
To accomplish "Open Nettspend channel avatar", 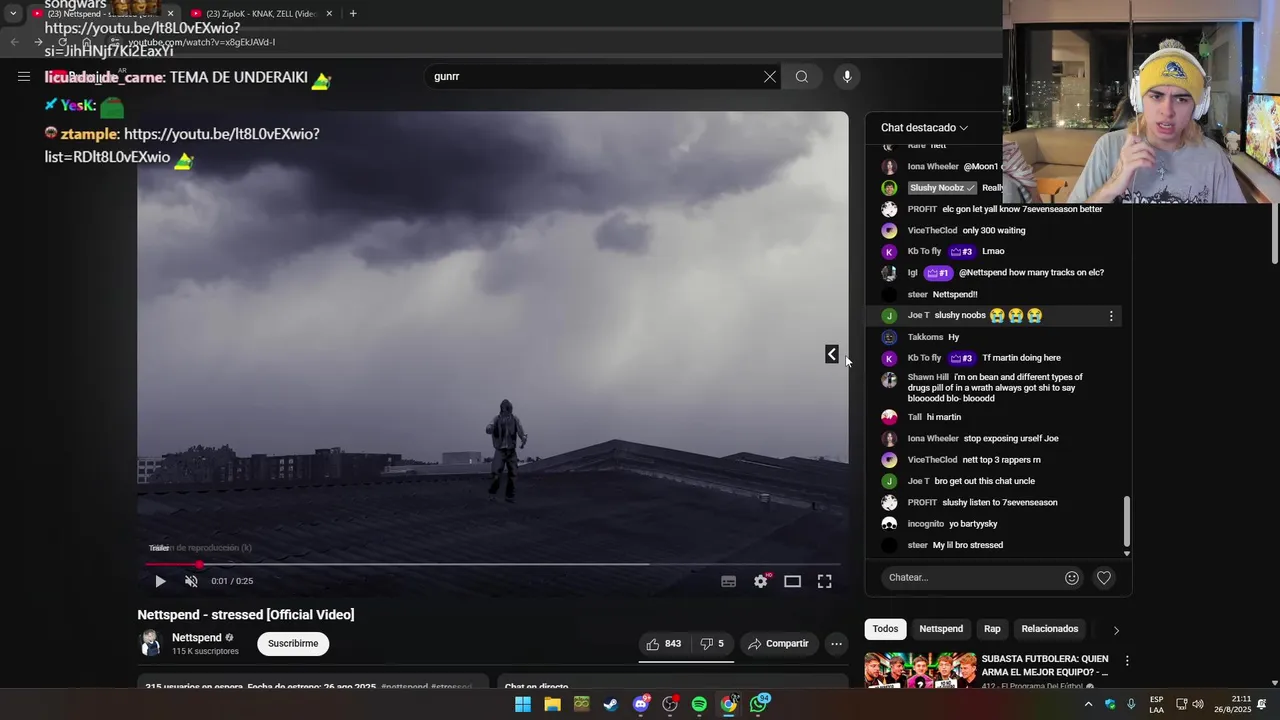I will tap(151, 644).
